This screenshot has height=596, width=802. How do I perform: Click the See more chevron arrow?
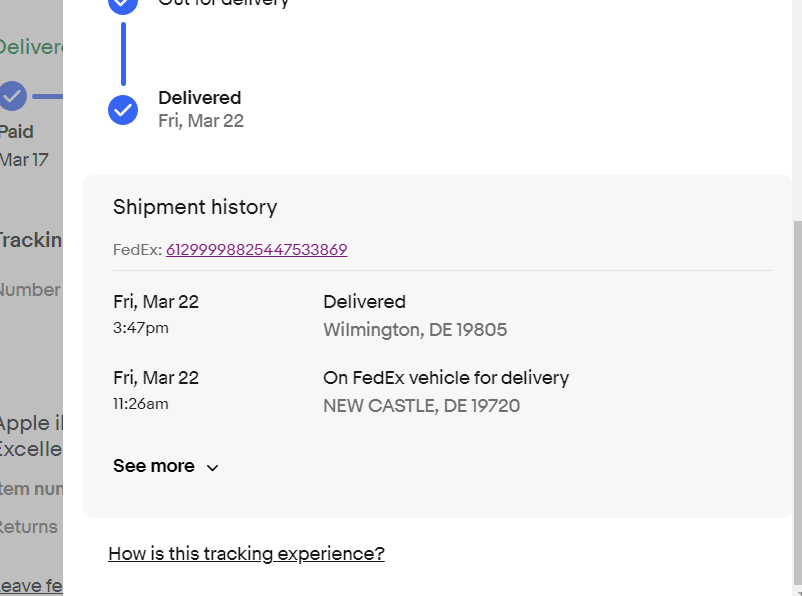pyautogui.click(x=212, y=468)
